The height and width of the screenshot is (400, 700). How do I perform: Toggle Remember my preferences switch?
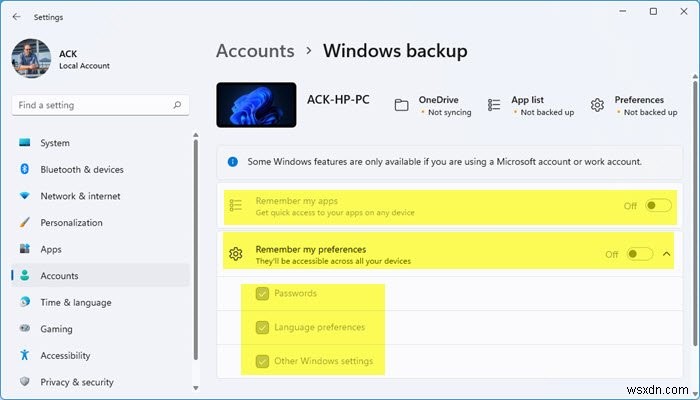point(640,254)
